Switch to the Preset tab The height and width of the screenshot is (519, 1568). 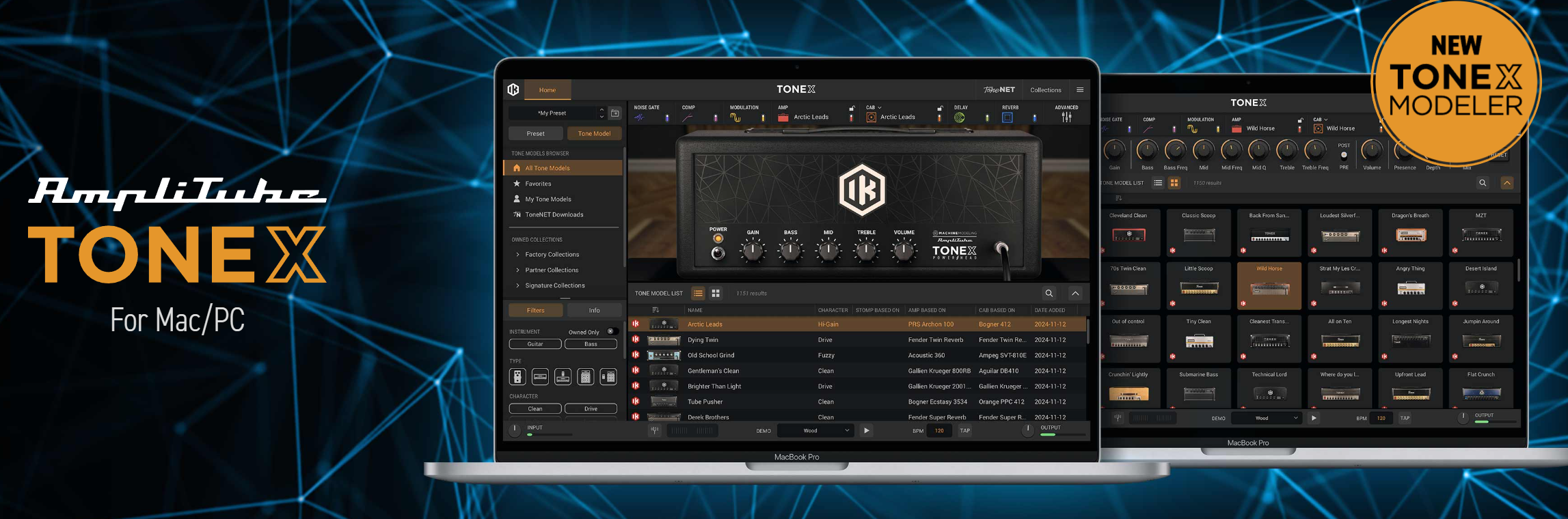pos(536,133)
